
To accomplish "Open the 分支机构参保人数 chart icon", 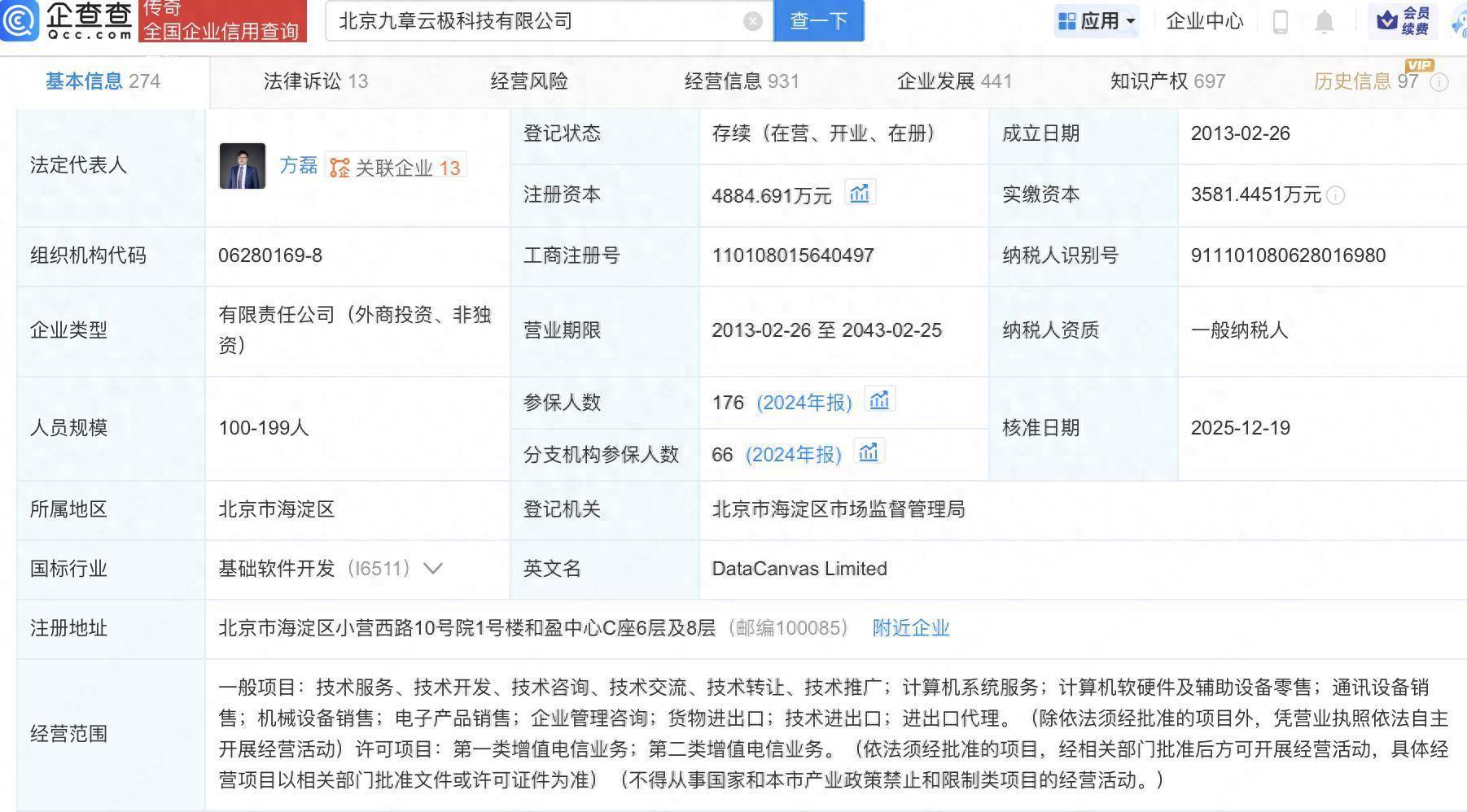I will [x=869, y=452].
